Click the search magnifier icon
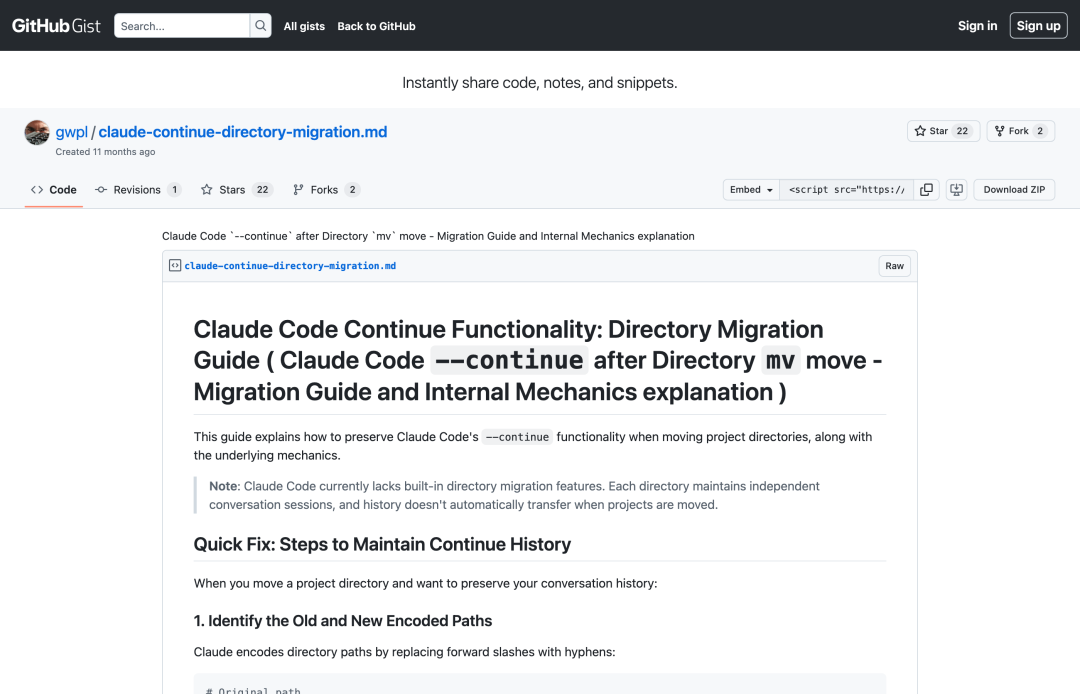The image size is (1080, 694). point(260,26)
